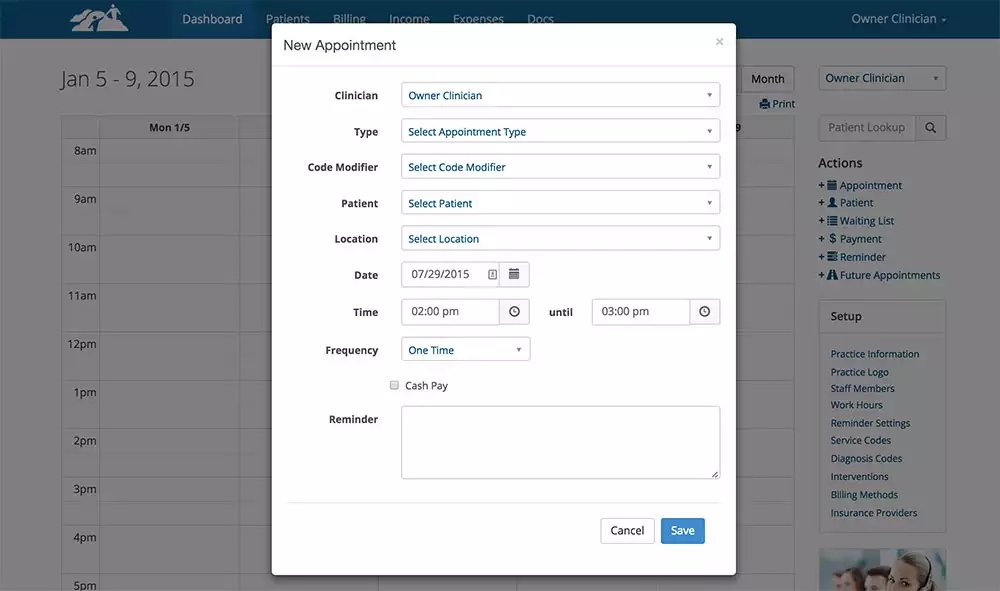The height and width of the screenshot is (591, 1000).
Task: Click the printer icon labeled Print
Action: tap(765, 104)
